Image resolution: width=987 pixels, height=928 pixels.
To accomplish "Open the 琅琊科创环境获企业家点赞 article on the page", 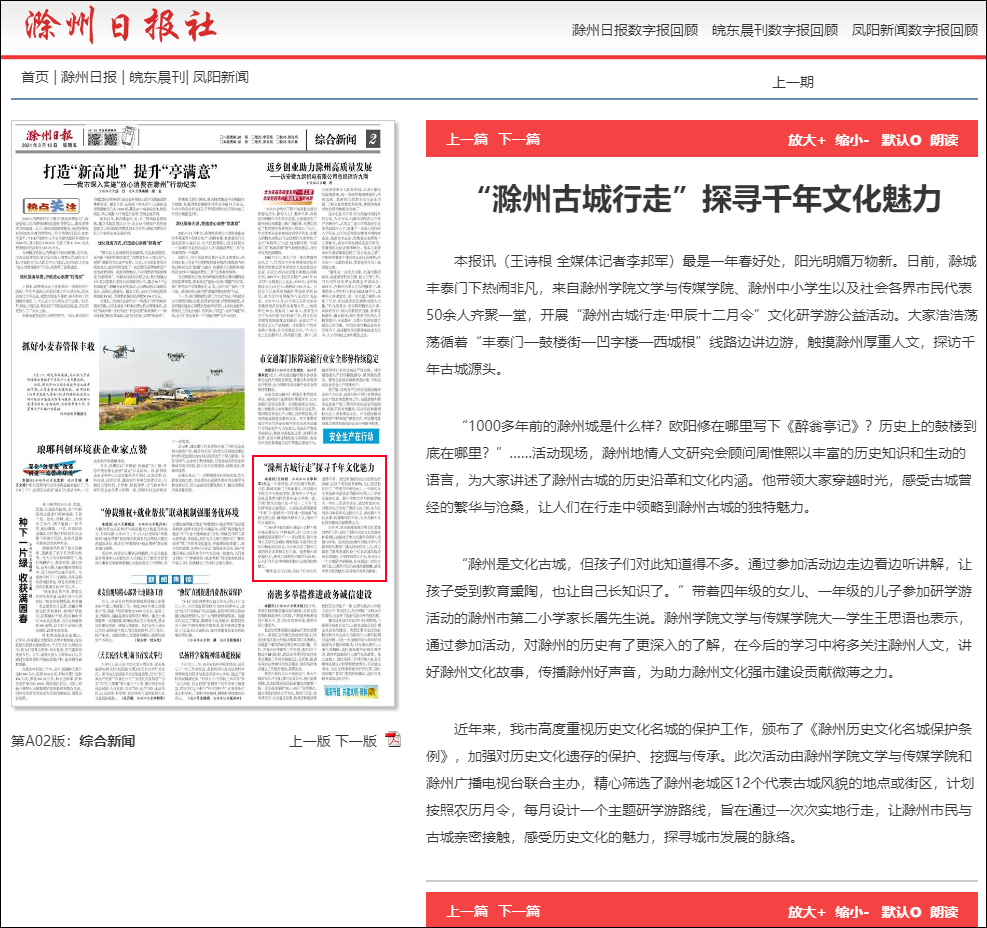I will click(x=92, y=450).
